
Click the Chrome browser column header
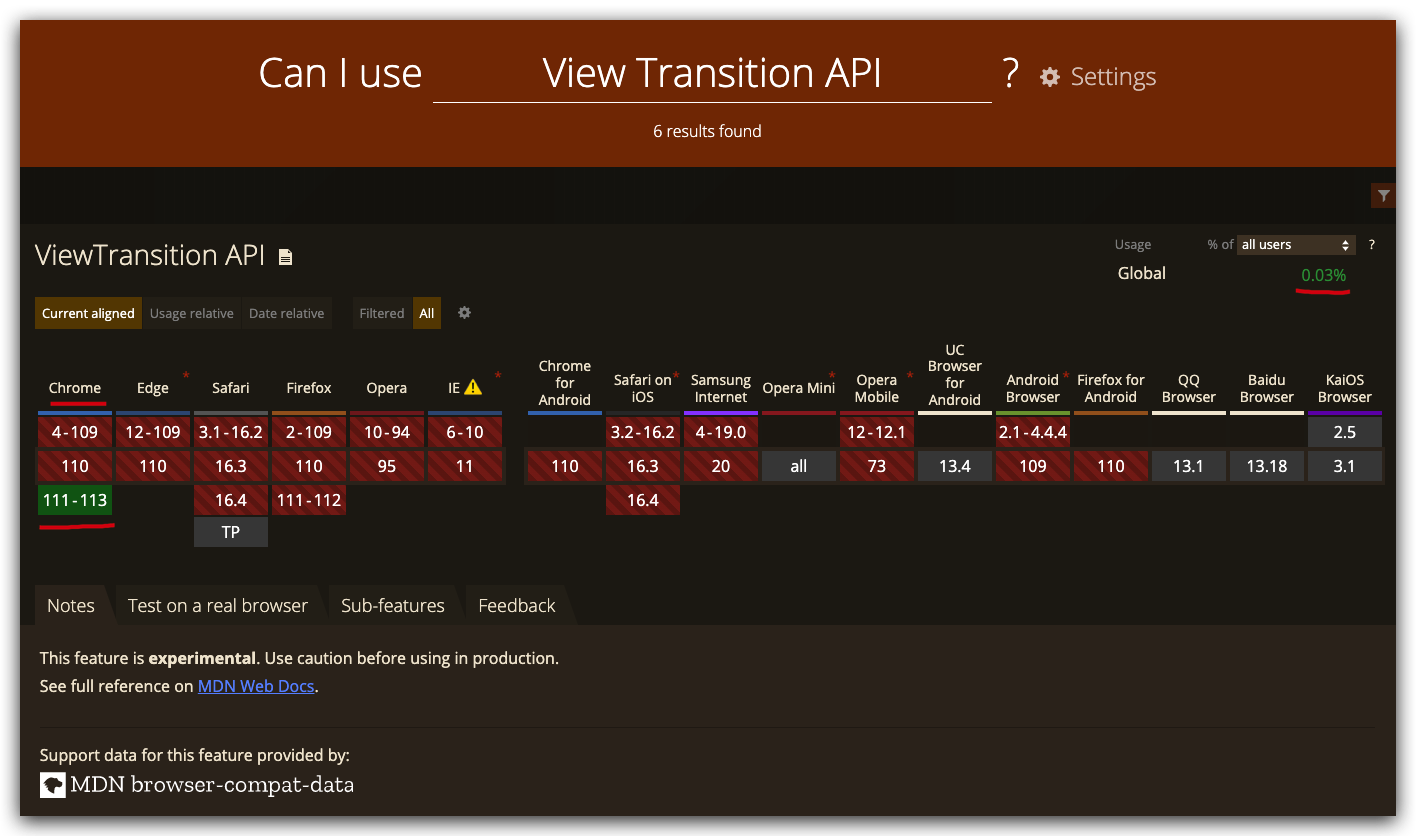pyautogui.click(x=75, y=388)
